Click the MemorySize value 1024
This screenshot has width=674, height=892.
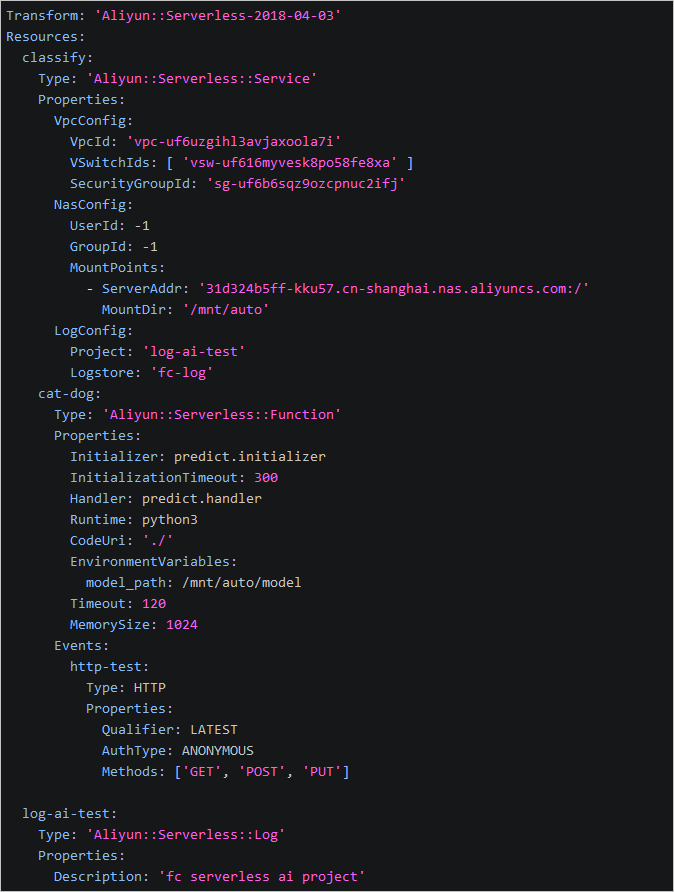point(181,624)
